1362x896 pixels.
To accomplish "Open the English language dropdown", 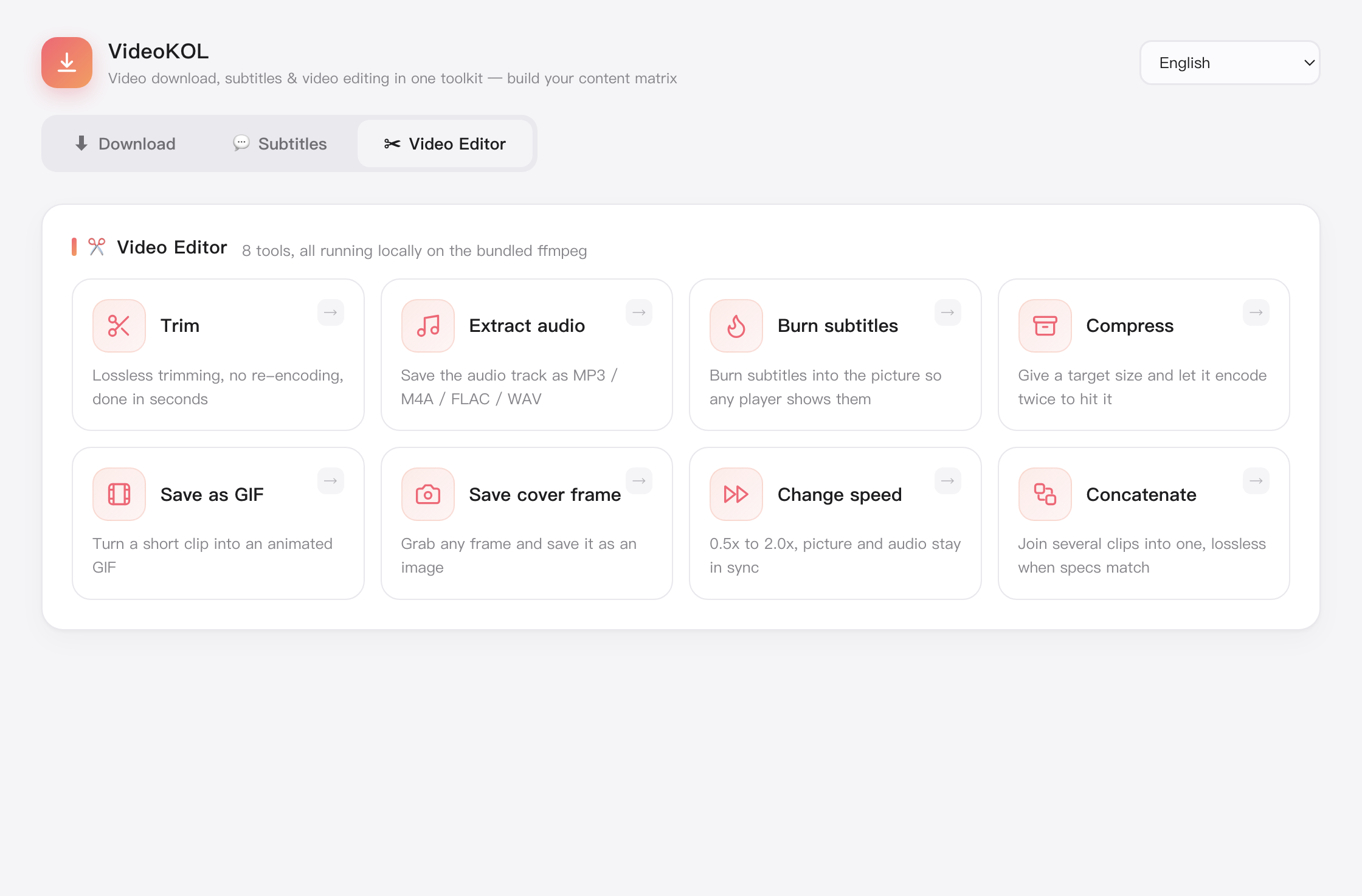I will coord(1229,63).
